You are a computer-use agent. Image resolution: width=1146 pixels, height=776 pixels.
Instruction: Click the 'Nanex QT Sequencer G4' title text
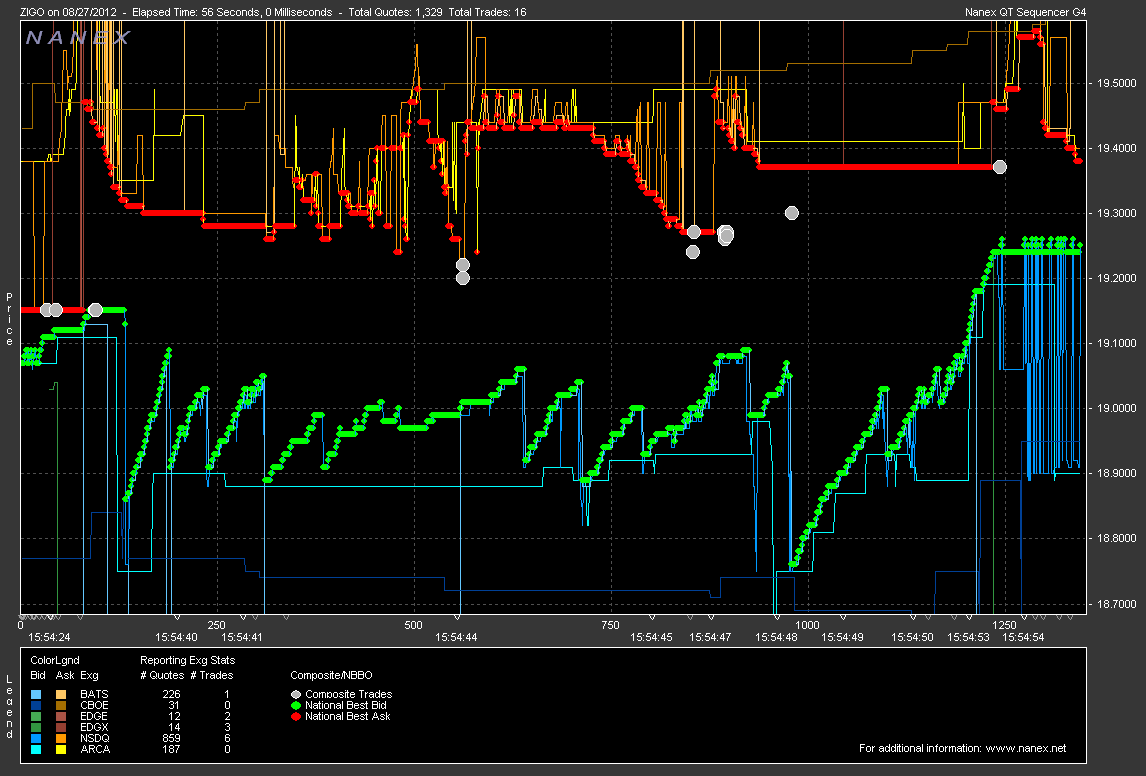point(1025,12)
